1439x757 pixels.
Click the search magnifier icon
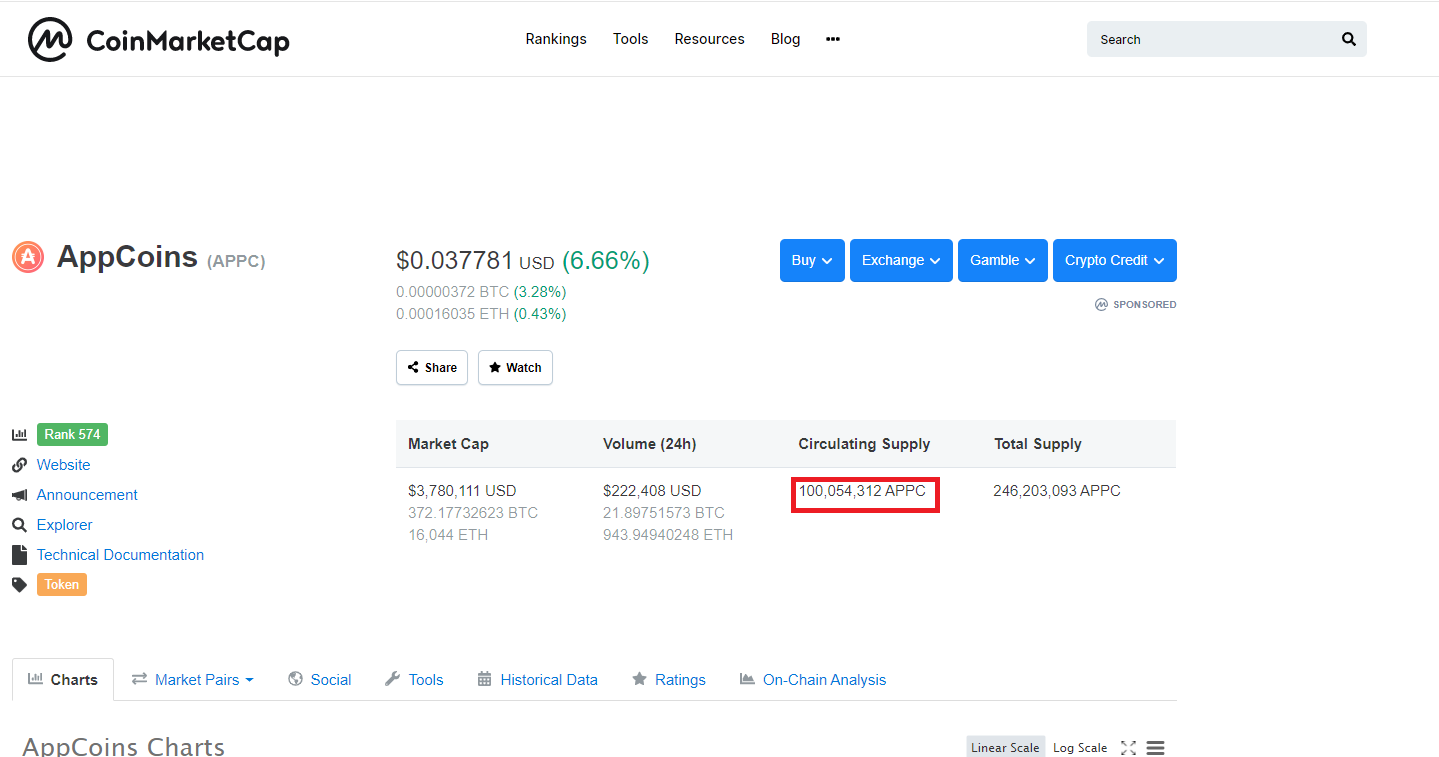pos(1349,40)
